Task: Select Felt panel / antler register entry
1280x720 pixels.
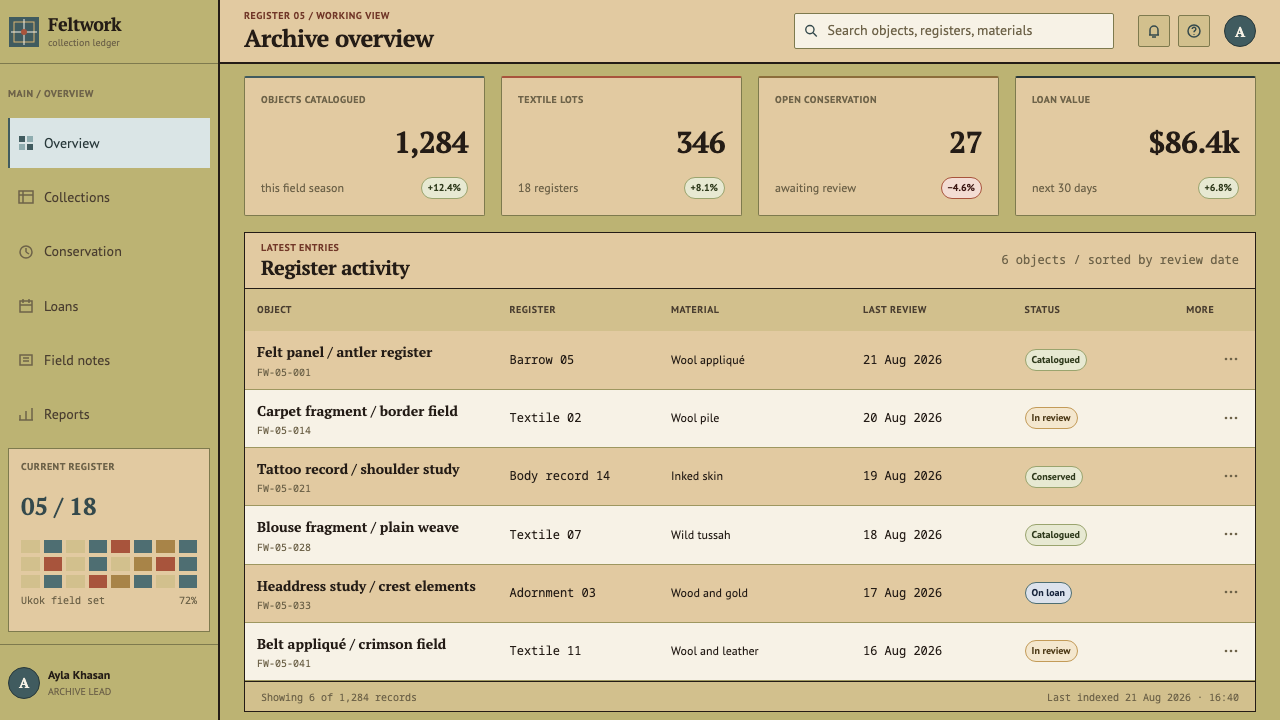Action: (x=345, y=352)
